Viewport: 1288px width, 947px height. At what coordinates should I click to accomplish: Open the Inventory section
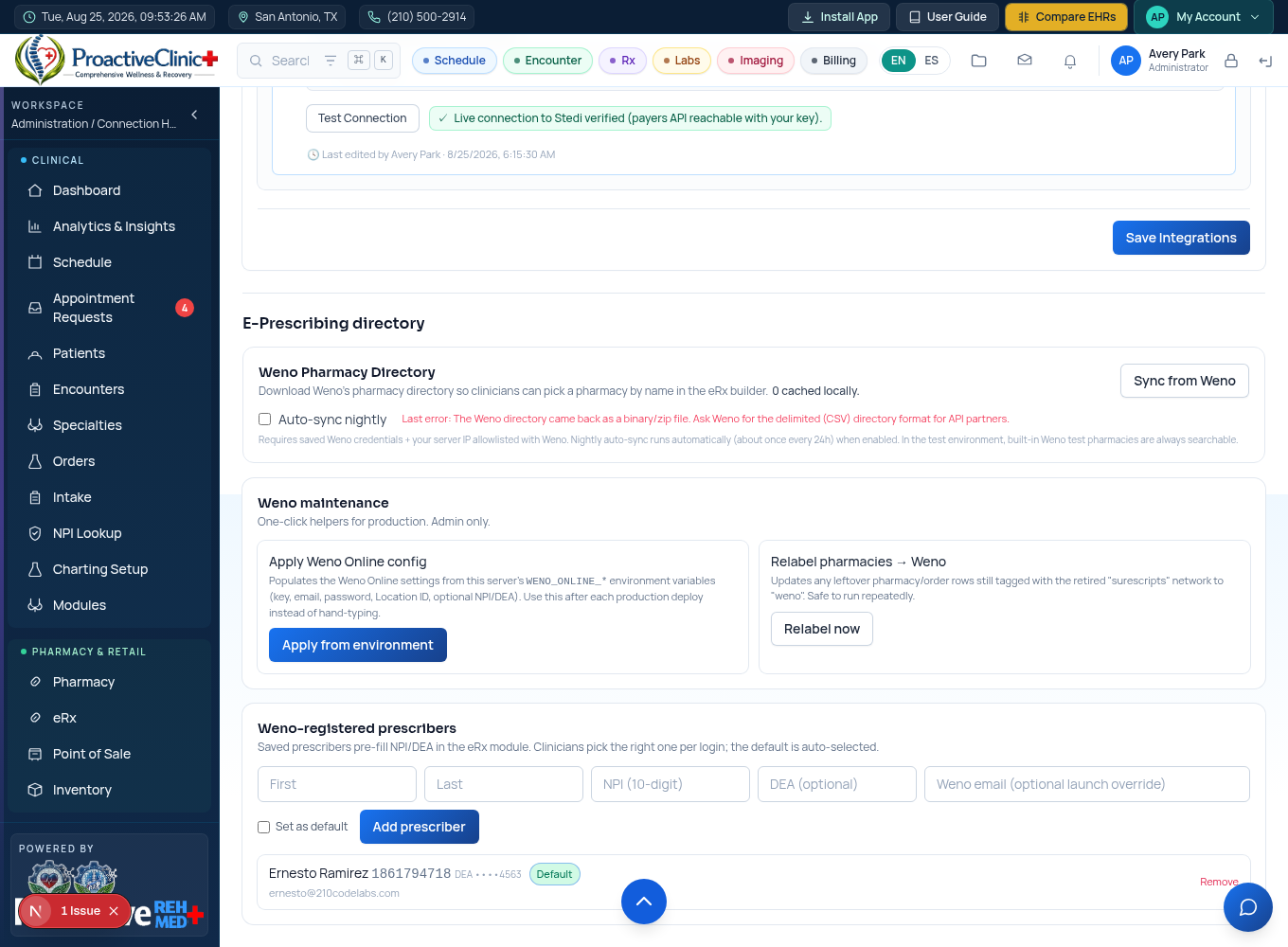tap(110, 790)
